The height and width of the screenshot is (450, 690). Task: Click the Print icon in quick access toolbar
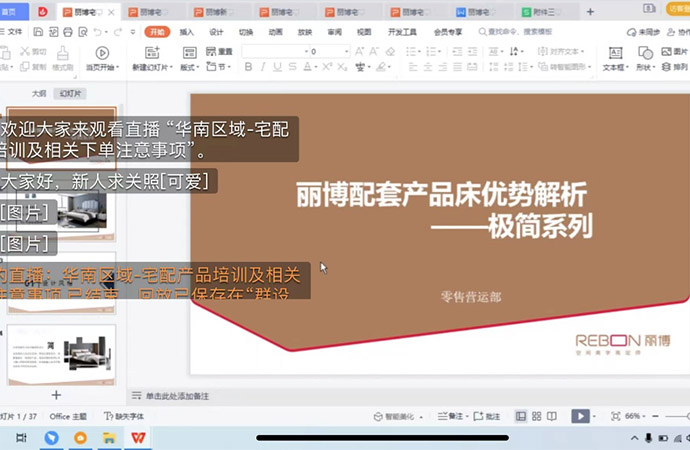click(x=68, y=32)
